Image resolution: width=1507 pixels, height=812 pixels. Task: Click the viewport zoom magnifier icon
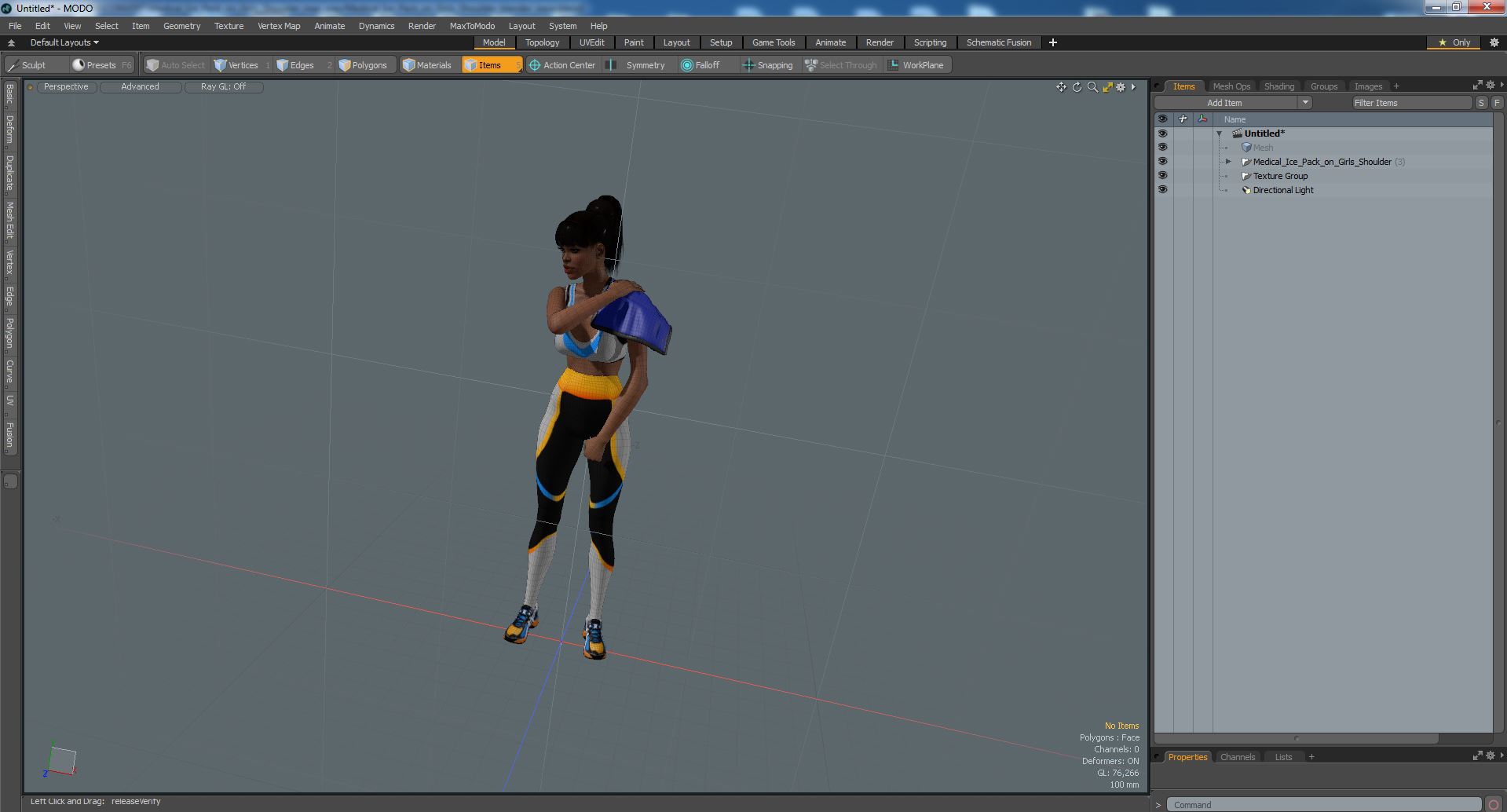1092,87
